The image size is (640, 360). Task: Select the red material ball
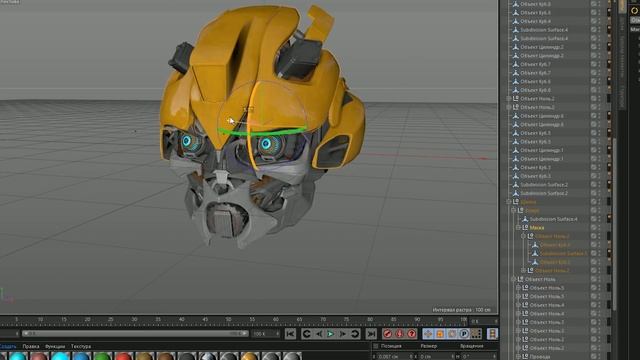(x=123, y=357)
